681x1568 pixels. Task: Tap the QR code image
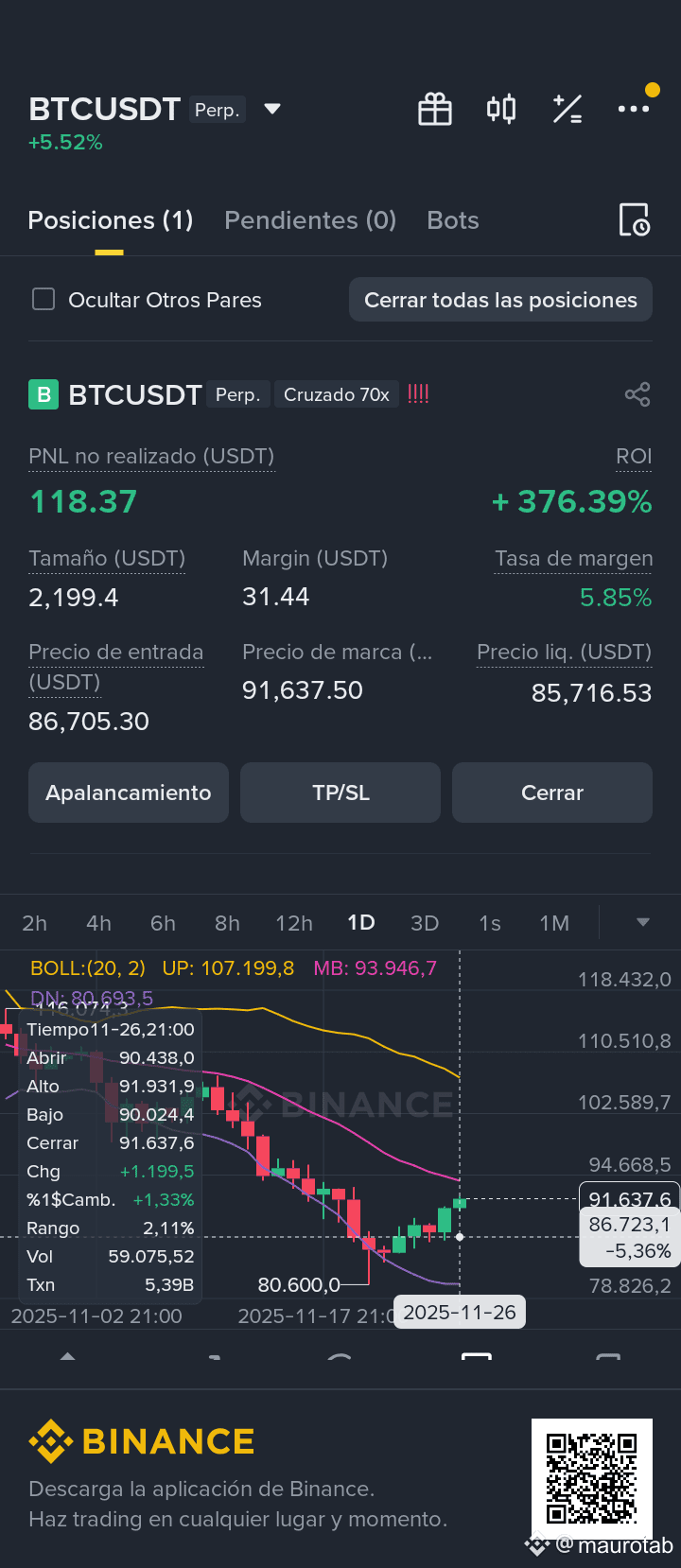pos(592,1479)
